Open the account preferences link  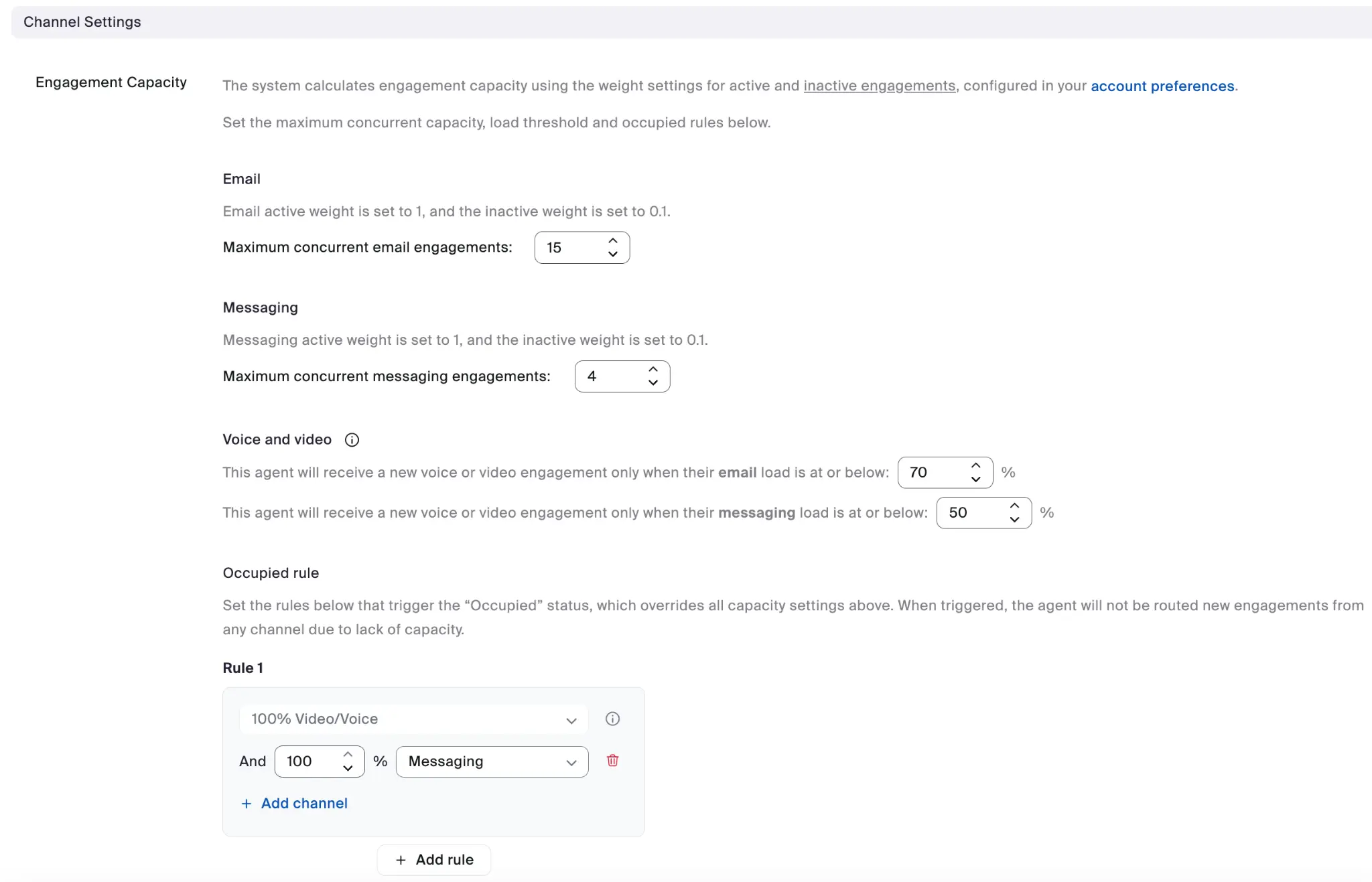1162,86
